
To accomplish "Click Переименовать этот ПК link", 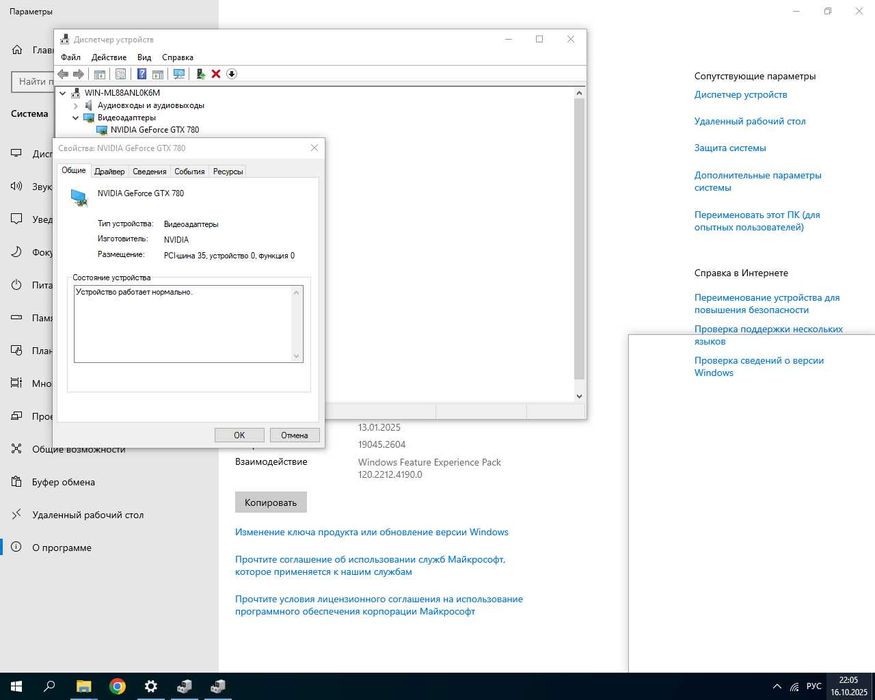I will click(757, 221).
